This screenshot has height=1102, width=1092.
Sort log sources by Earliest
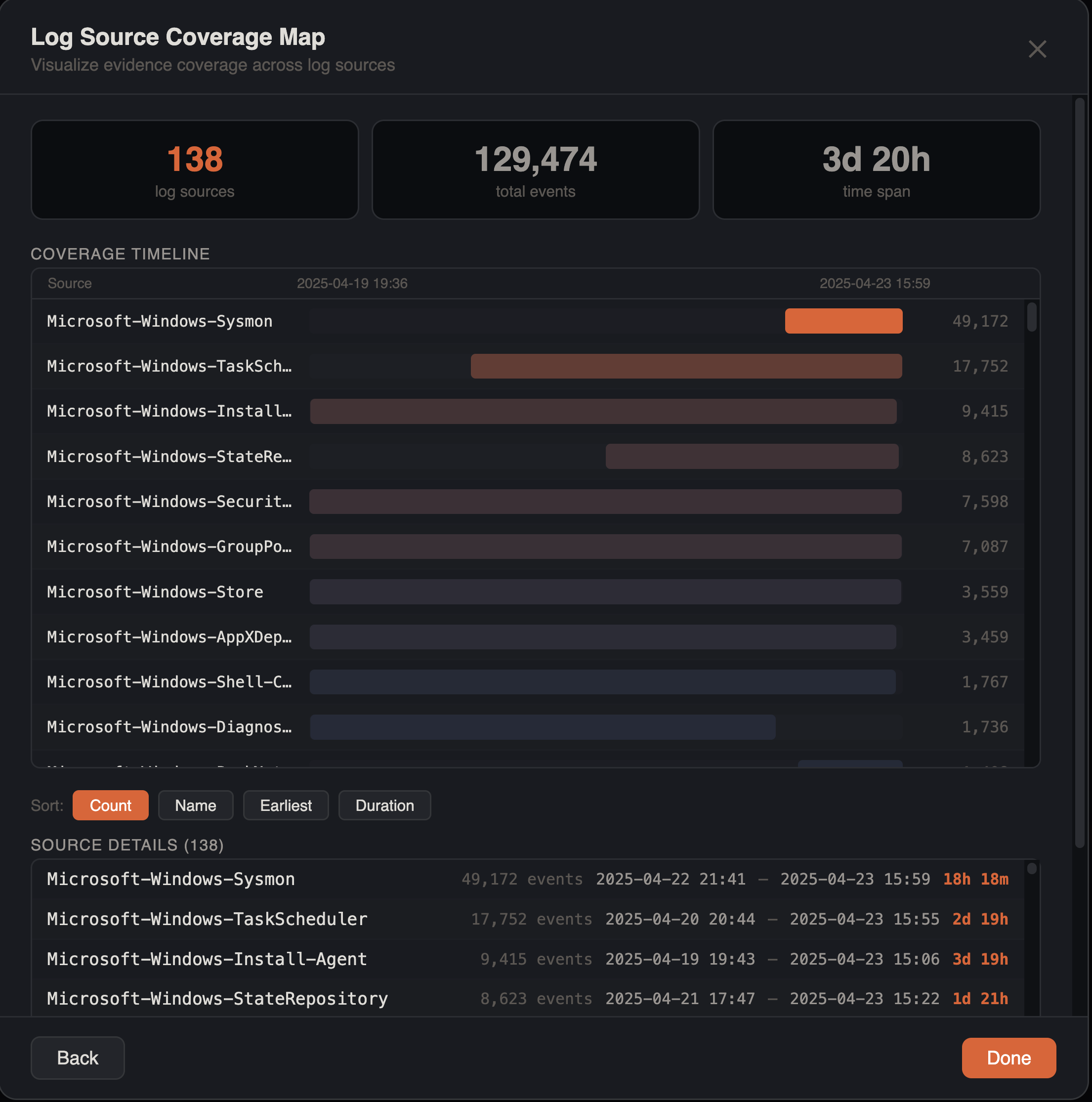pyautogui.click(x=286, y=805)
